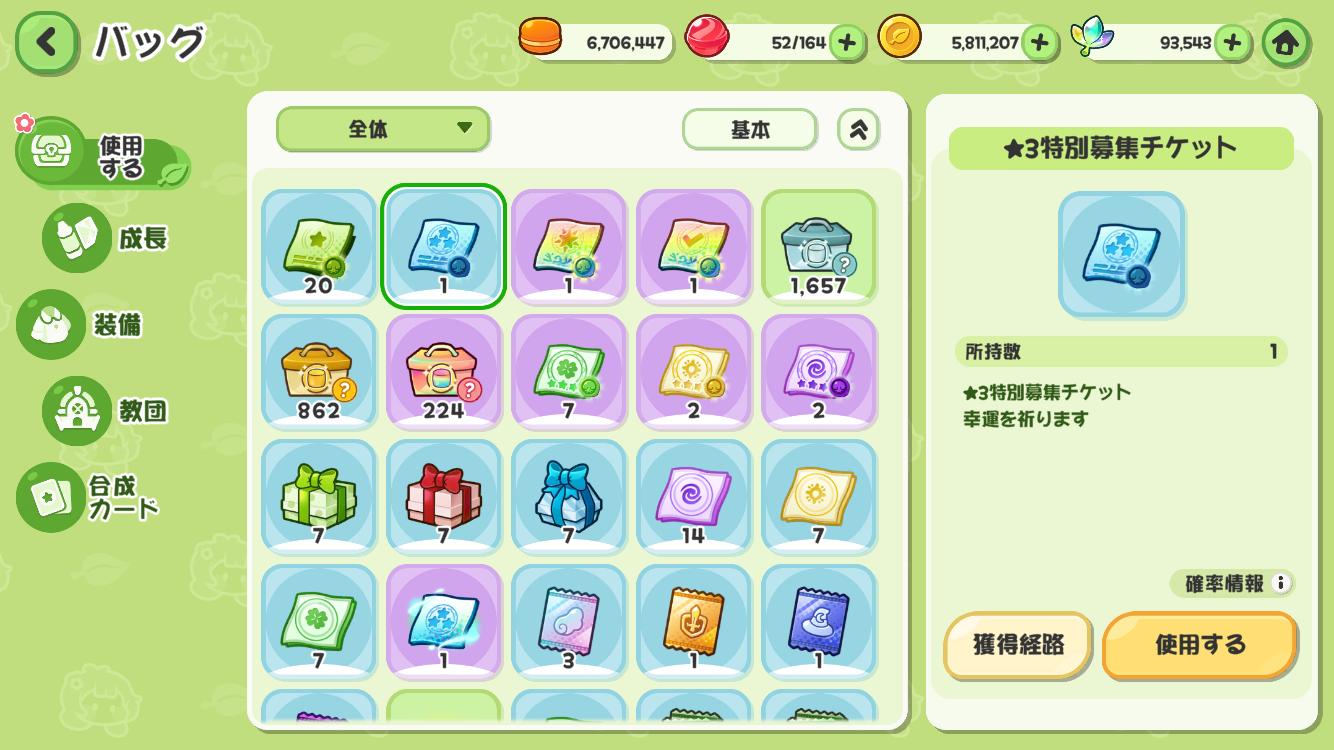Open the 合成カード category tab
The width and height of the screenshot is (1334, 750).
[x=90, y=497]
